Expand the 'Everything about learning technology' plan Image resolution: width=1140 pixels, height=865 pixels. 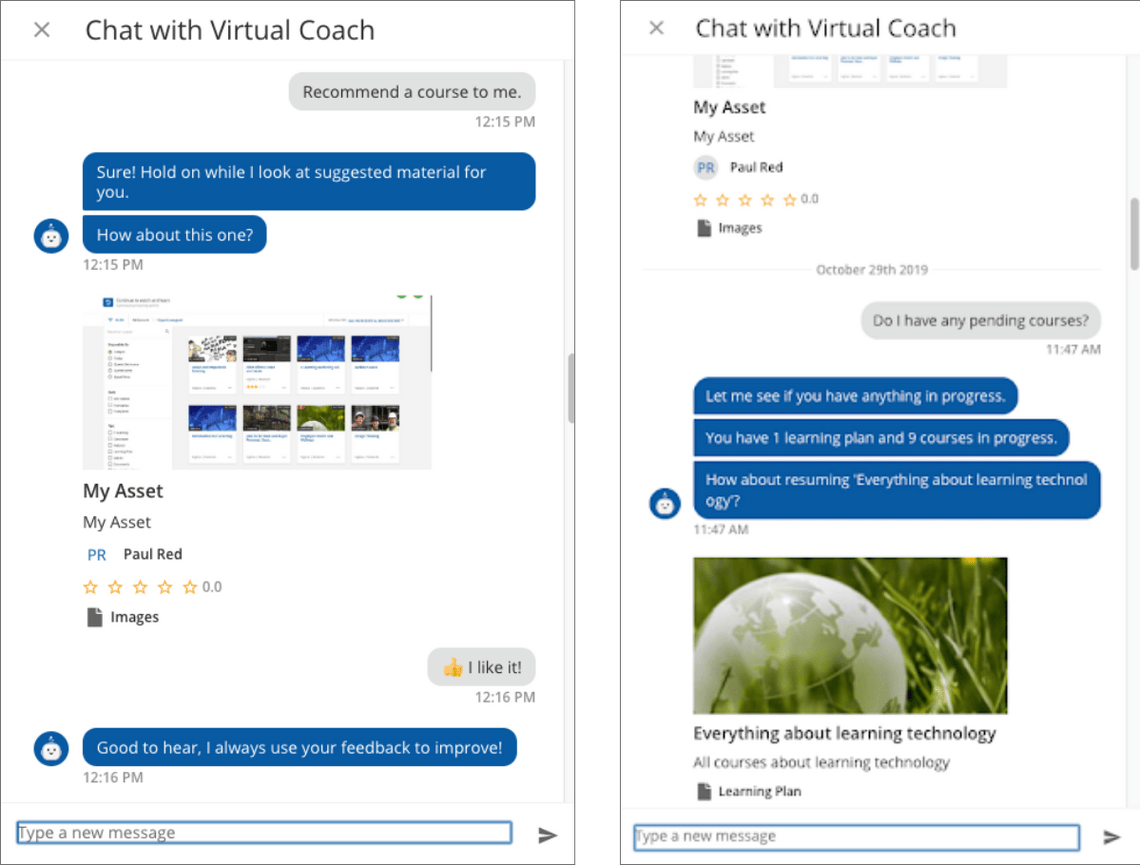tap(843, 733)
